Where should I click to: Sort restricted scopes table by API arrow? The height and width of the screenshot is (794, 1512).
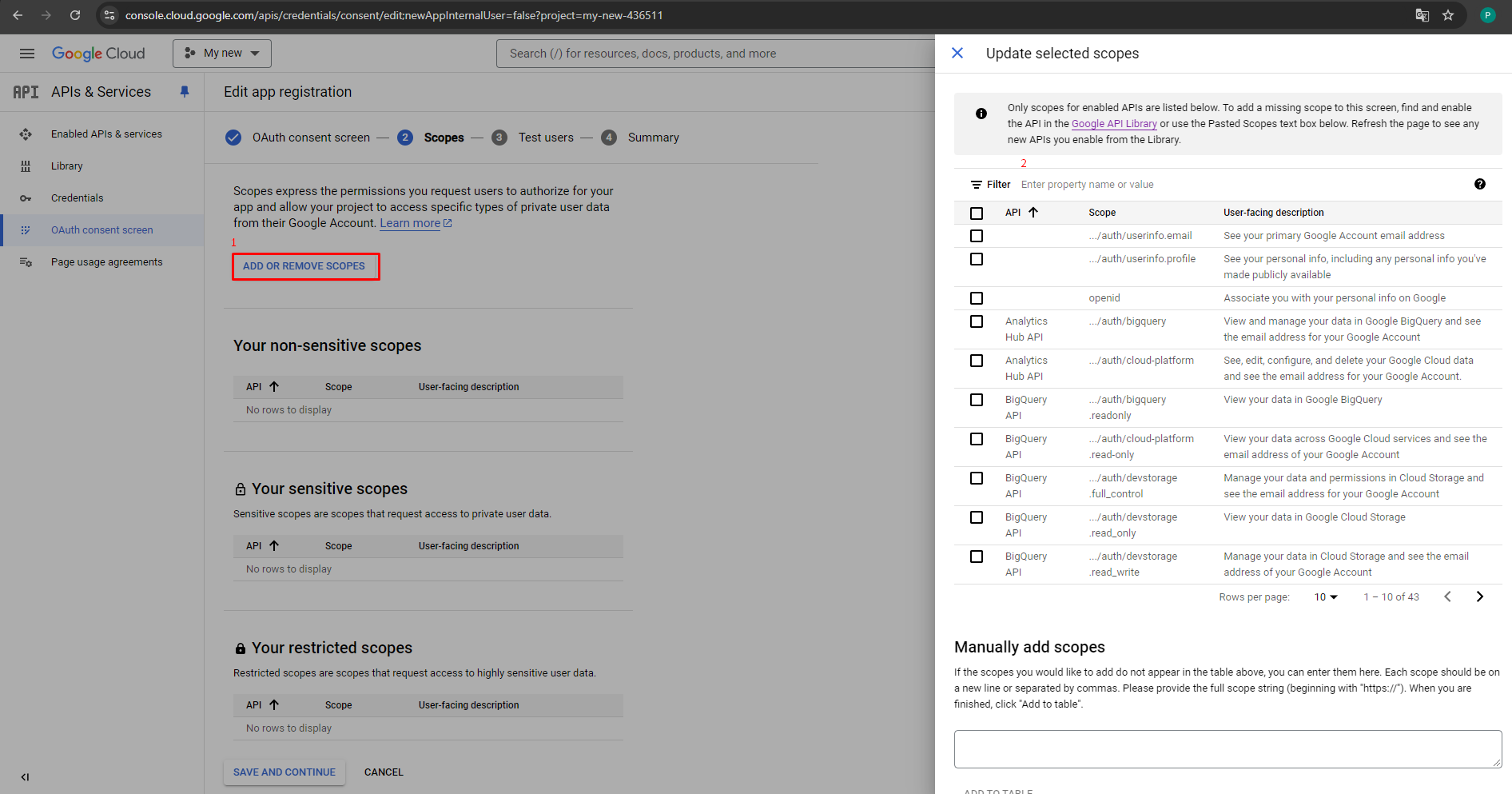pyautogui.click(x=274, y=705)
